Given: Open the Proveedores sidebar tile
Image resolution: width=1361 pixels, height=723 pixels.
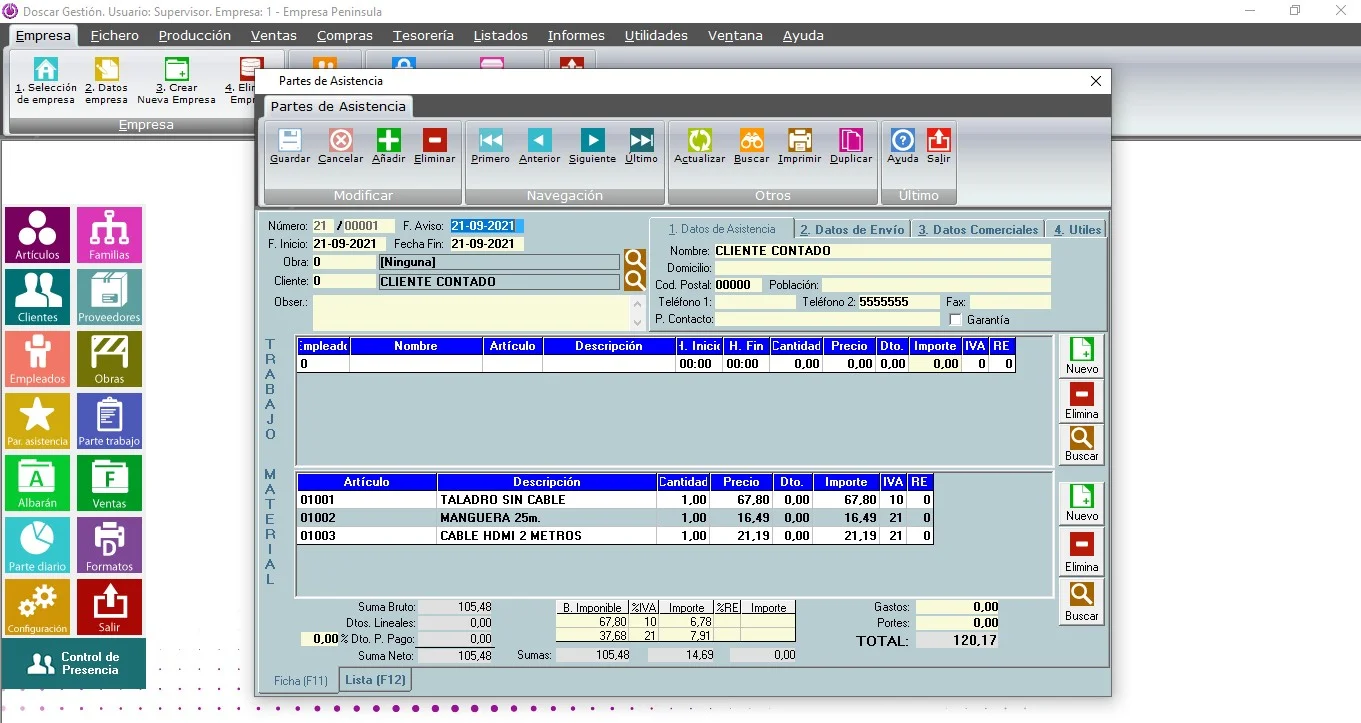Looking at the screenshot, I should 109,297.
